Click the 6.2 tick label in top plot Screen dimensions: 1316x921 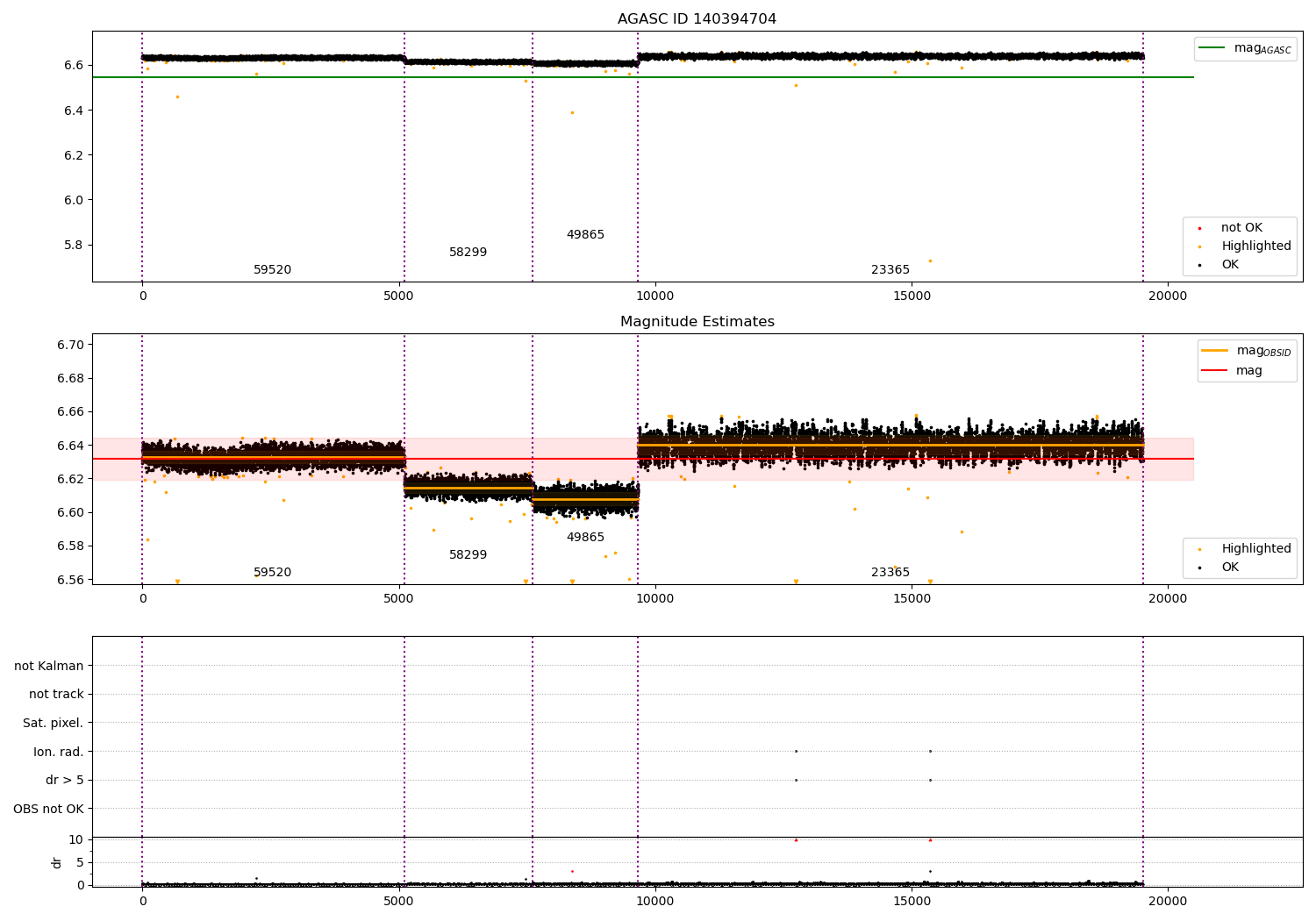73,156
